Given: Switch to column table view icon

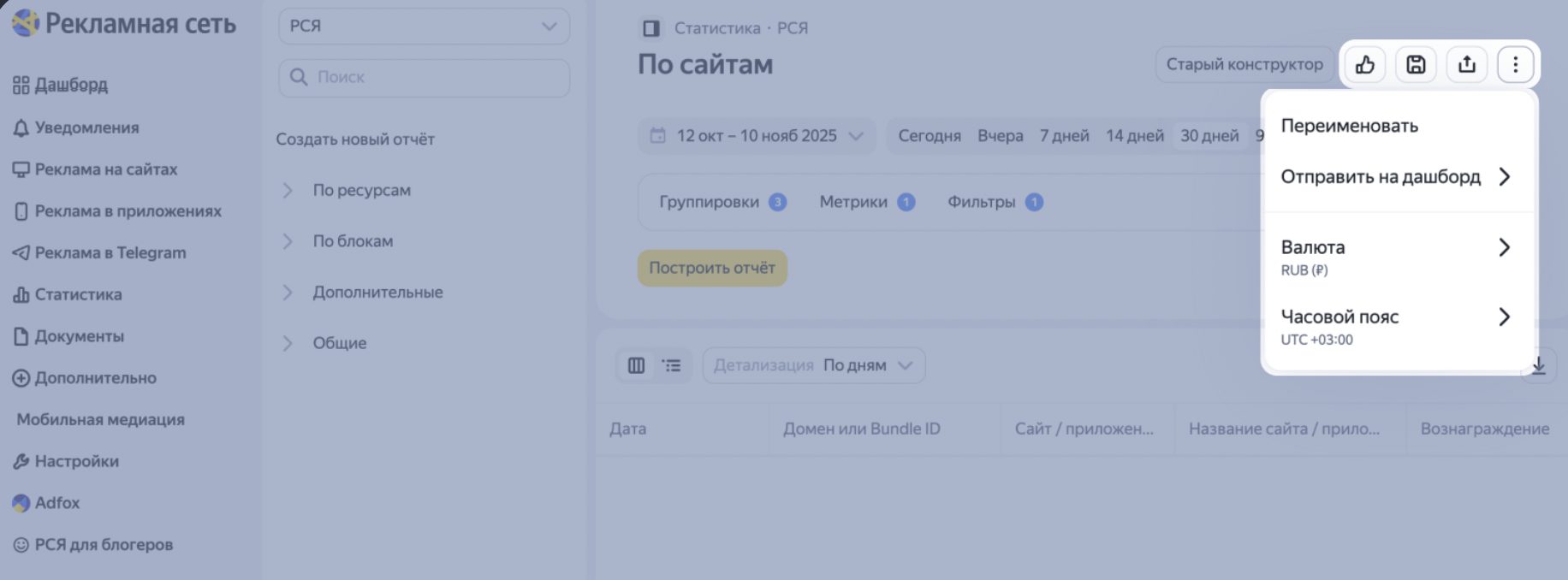Looking at the screenshot, I should (x=636, y=365).
